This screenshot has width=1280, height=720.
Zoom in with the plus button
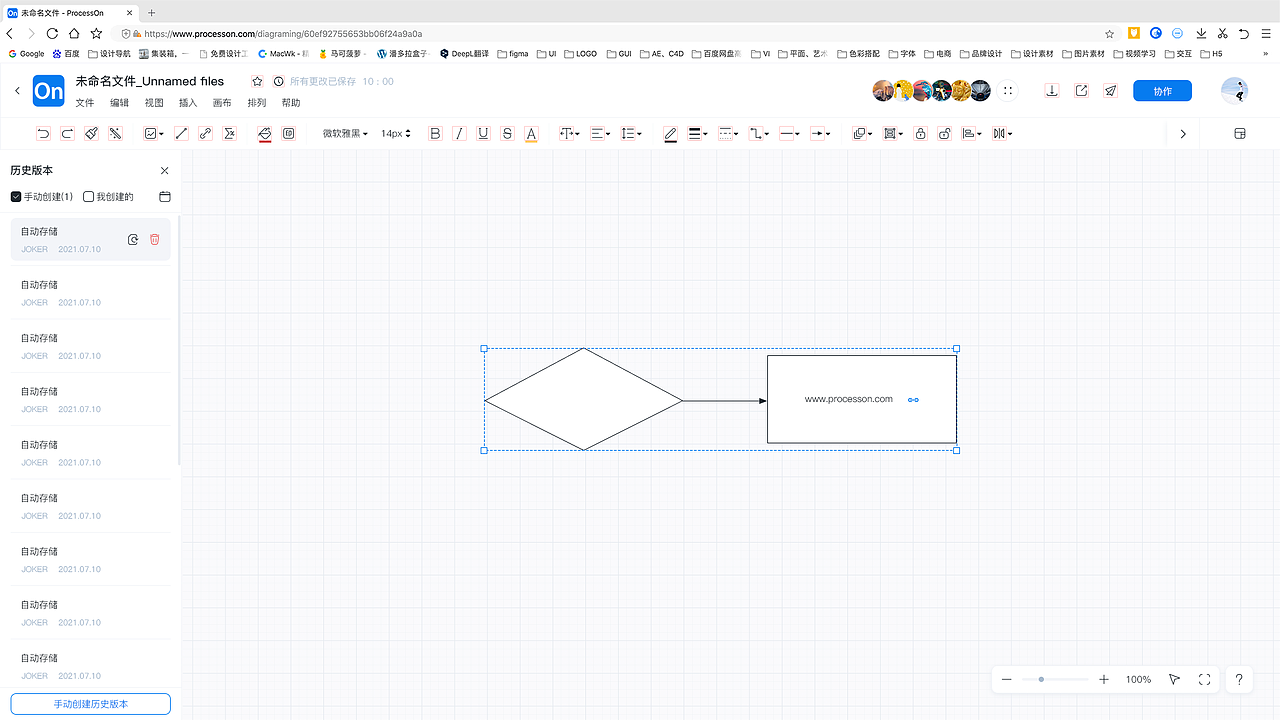[x=1104, y=680]
